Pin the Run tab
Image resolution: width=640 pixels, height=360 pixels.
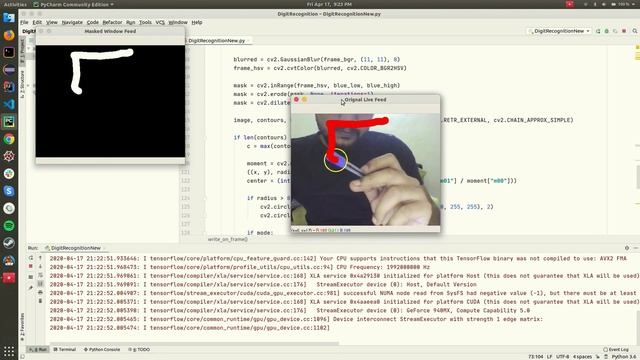(x=31, y=287)
